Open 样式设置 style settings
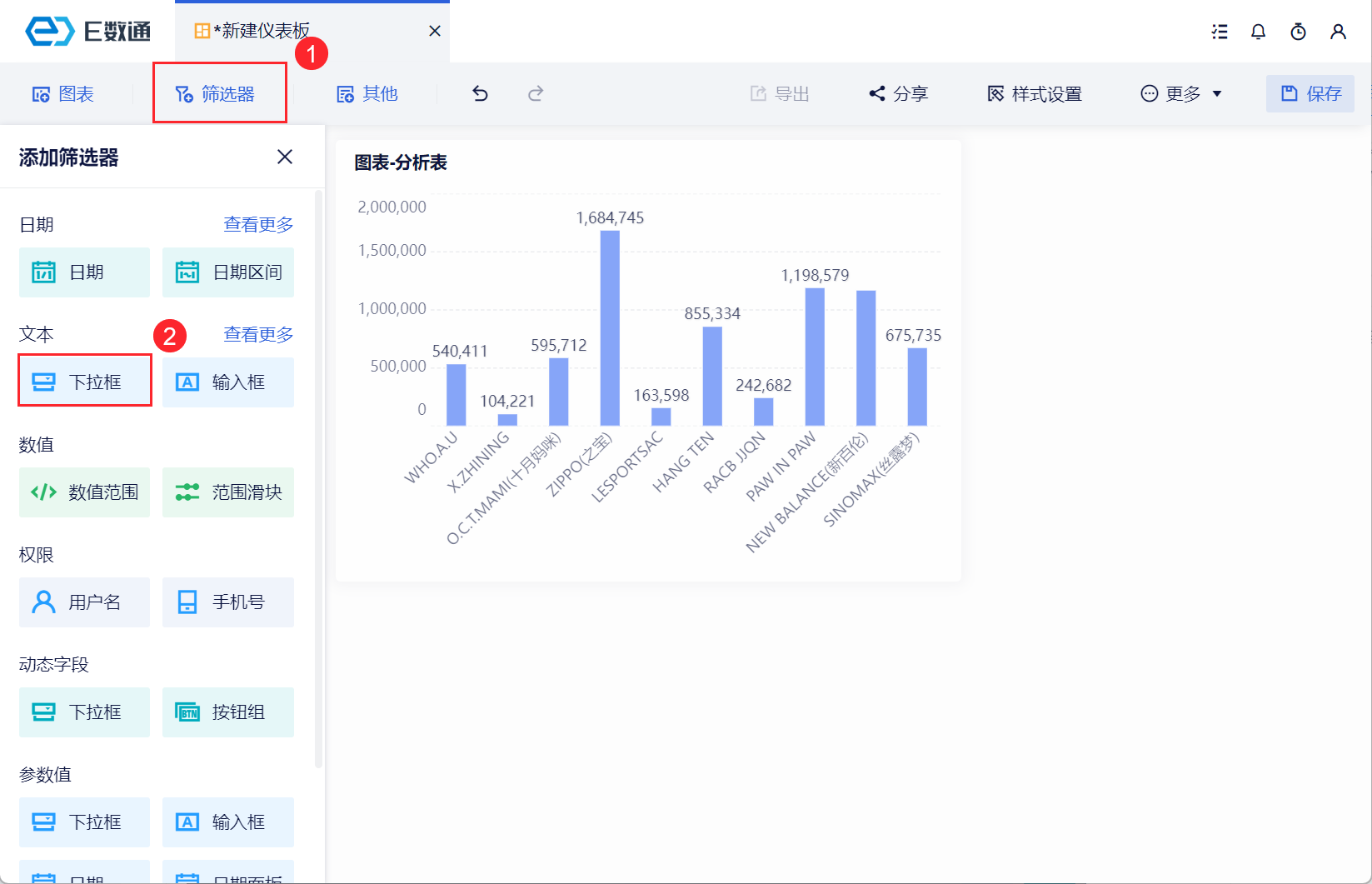 (1035, 93)
